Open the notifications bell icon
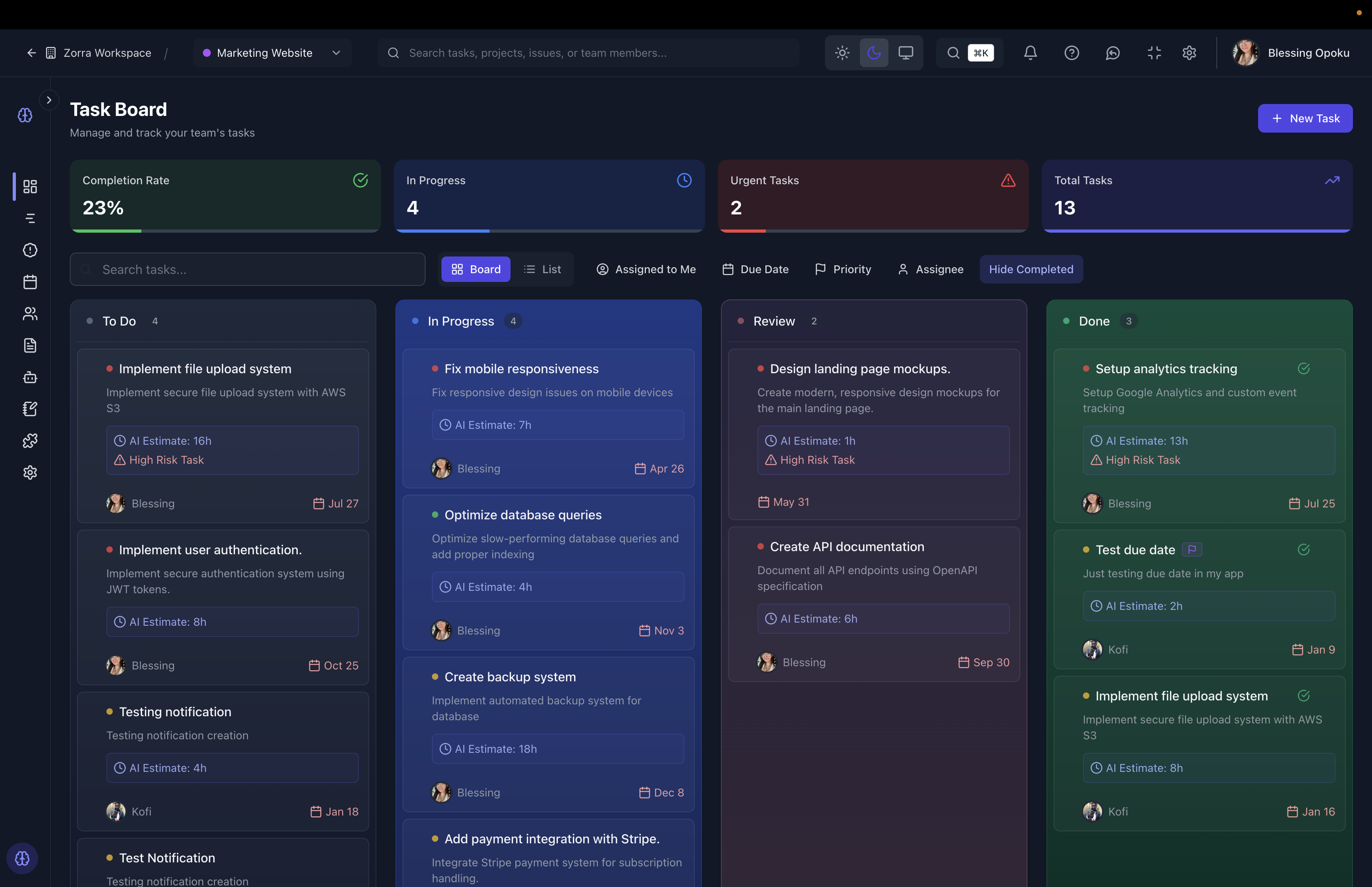The width and height of the screenshot is (1372, 887). pos(1030,53)
